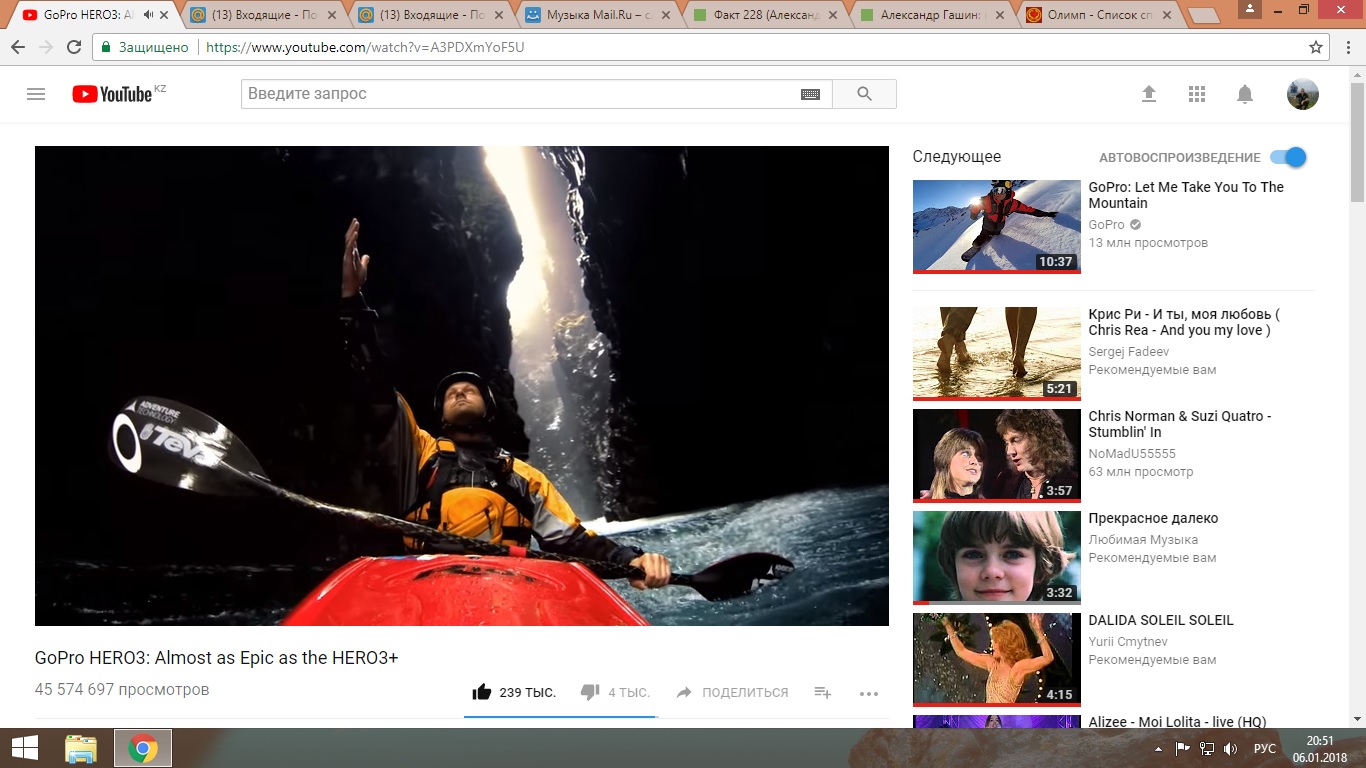Open File Explorer from the taskbar
This screenshot has width=1366, height=768.
81,748
